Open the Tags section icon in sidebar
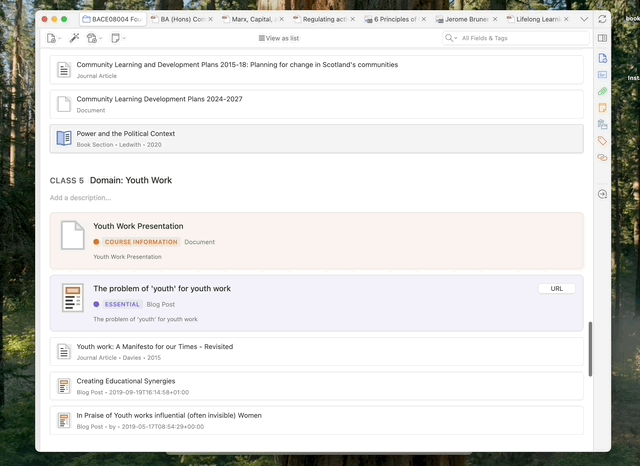Image resolution: width=640 pixels, height=466 pixels. 602,141
